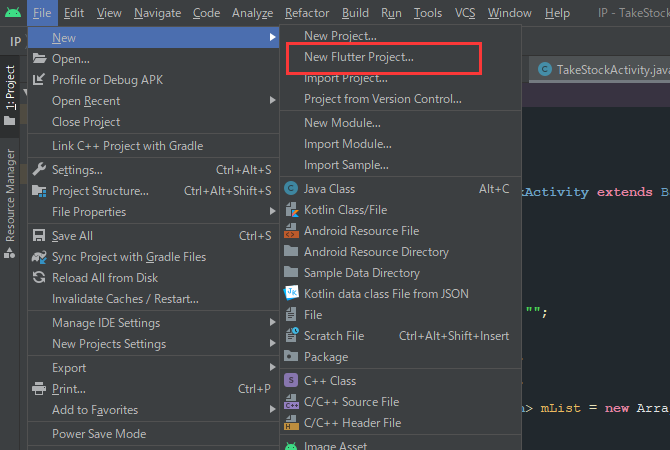Open the Tools menu
The image size is (670, 450).
click(x=428, y=13)
